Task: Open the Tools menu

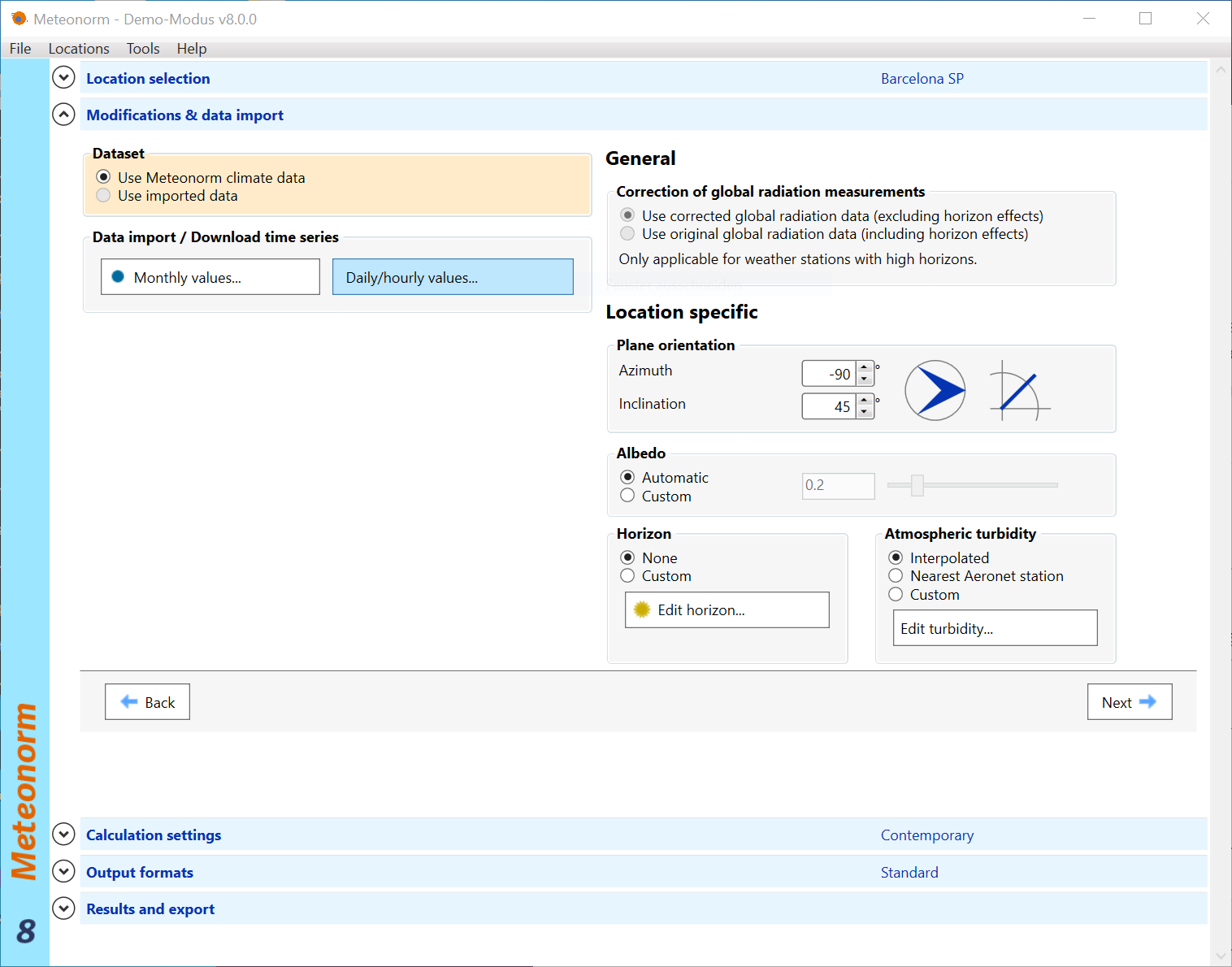Action: coord(143,49)
